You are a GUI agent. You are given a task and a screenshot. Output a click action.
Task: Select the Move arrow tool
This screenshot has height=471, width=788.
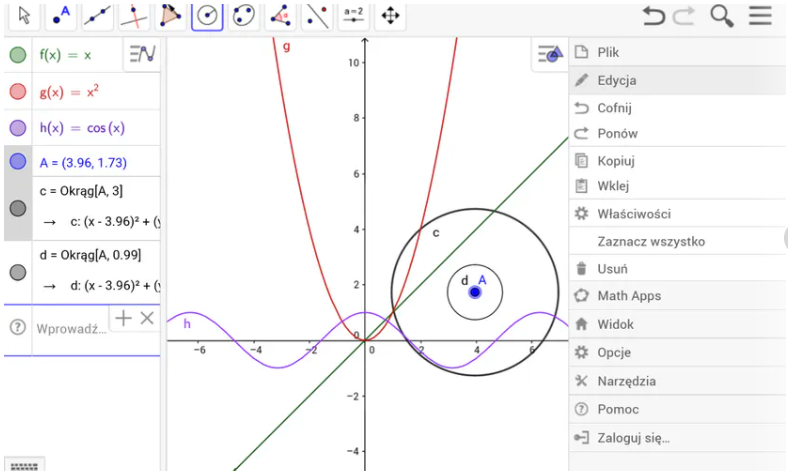[x=24, y=16]
